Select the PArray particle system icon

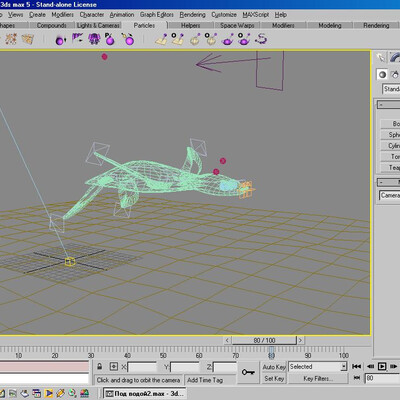point(110,39)
